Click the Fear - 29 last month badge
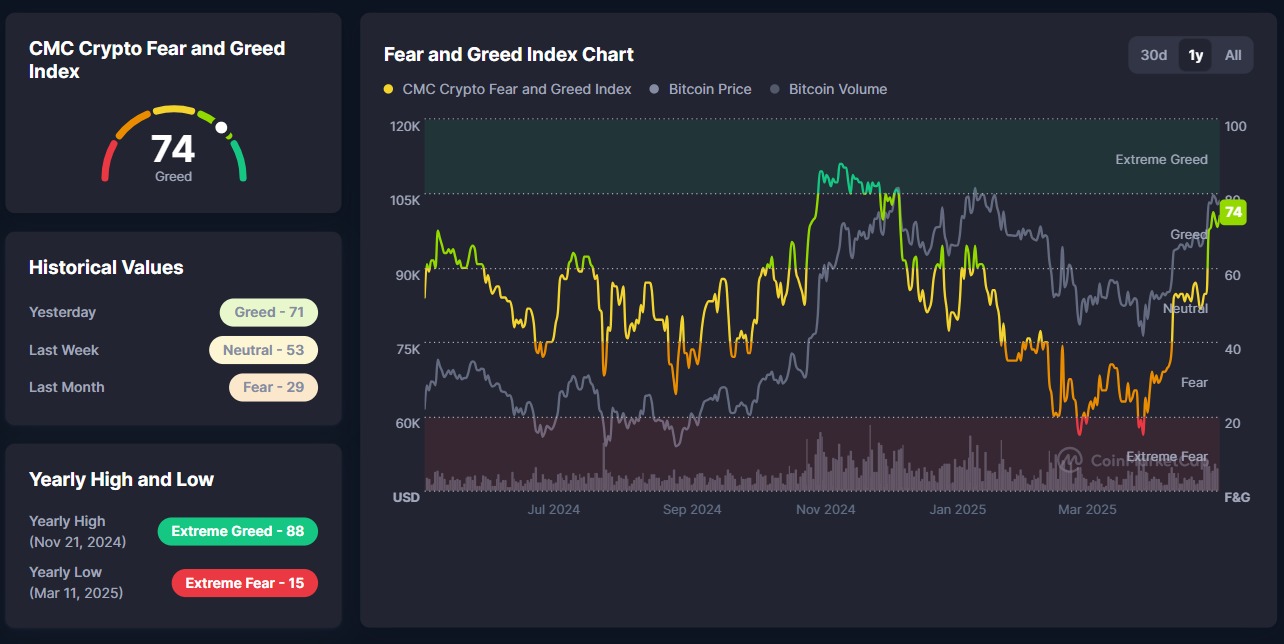 273,387
